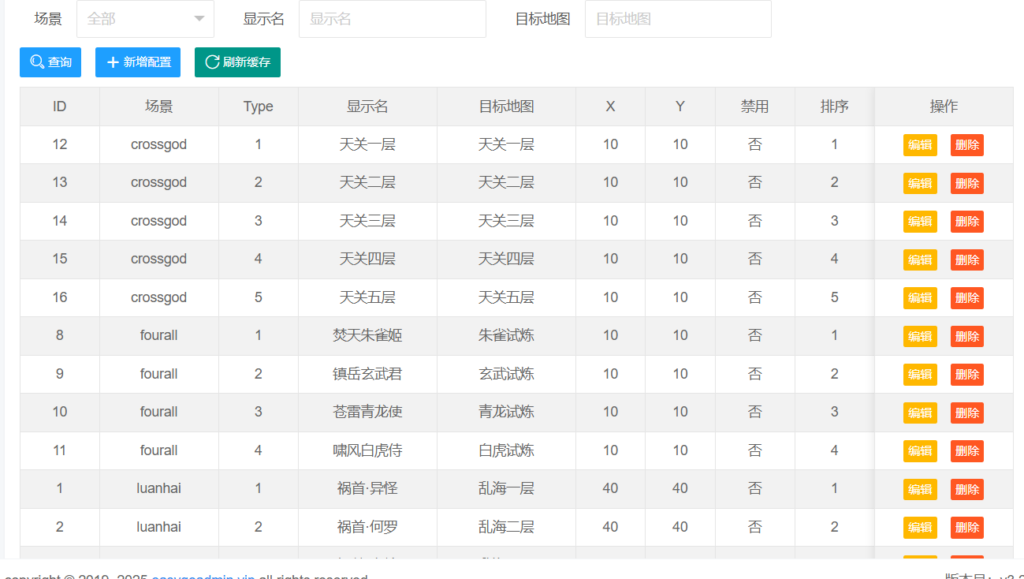Viewport: 1024px width, 579px height.
Task: Click the 乱海一层 target map cell
Action: click(x=506, y=488)
